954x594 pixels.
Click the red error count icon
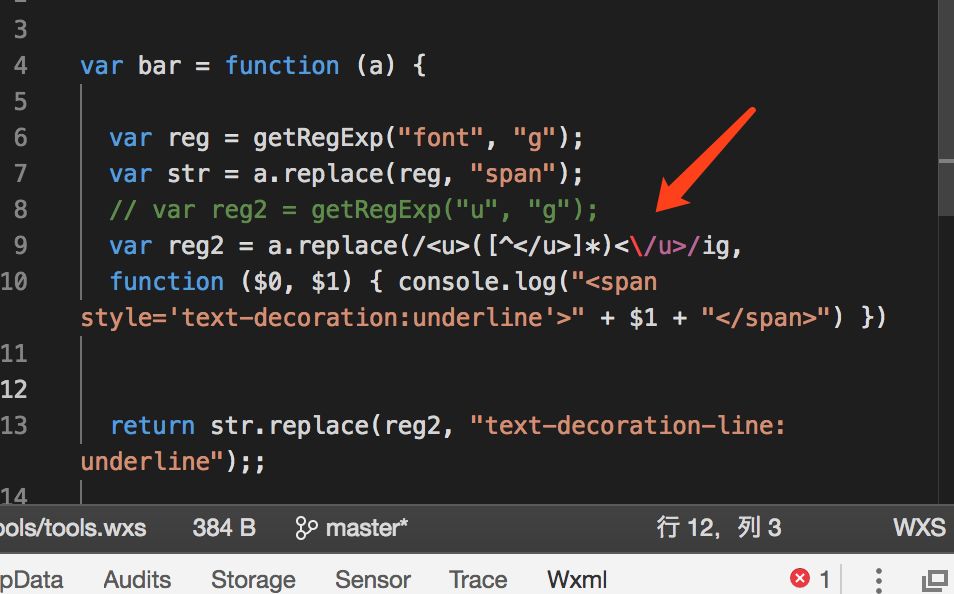pos(800,578)
